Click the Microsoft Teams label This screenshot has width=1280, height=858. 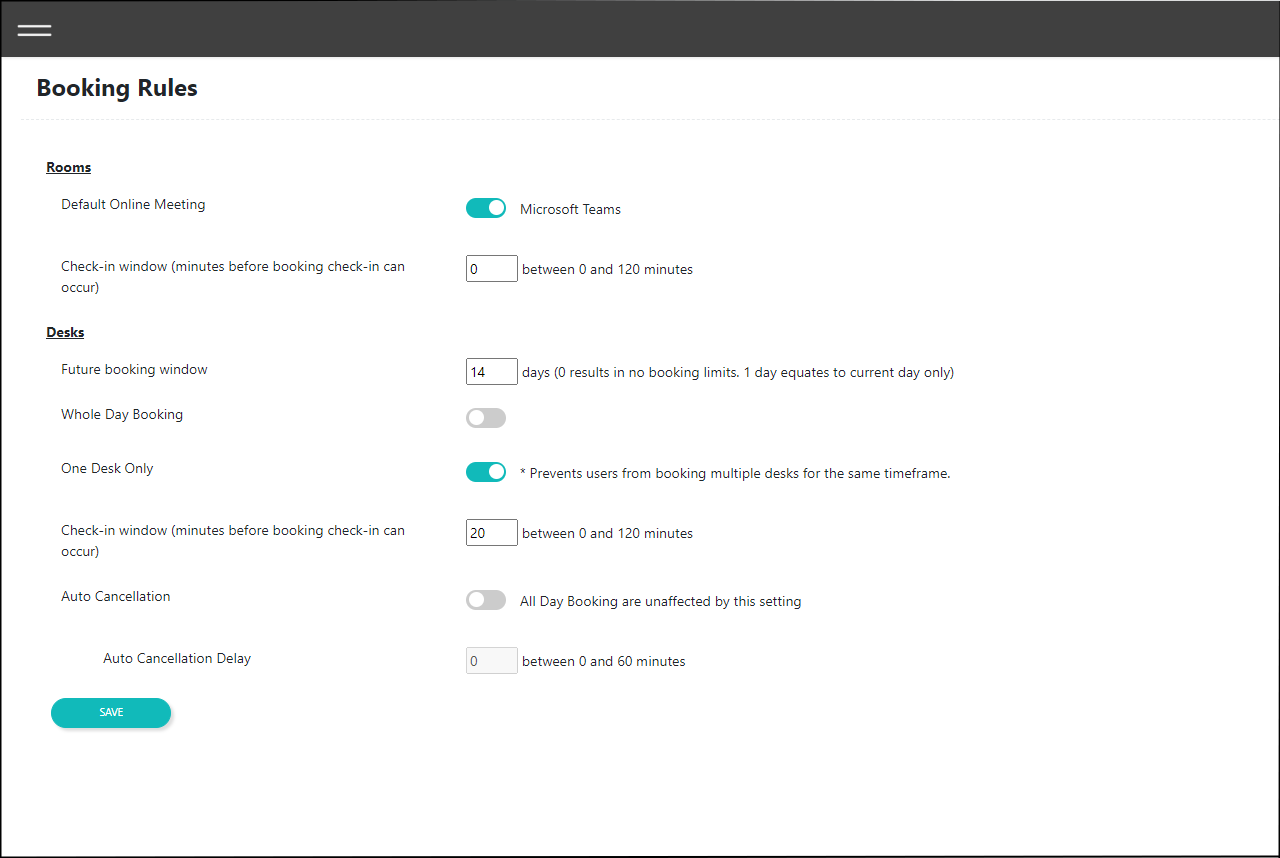click(x=570, y=209)
